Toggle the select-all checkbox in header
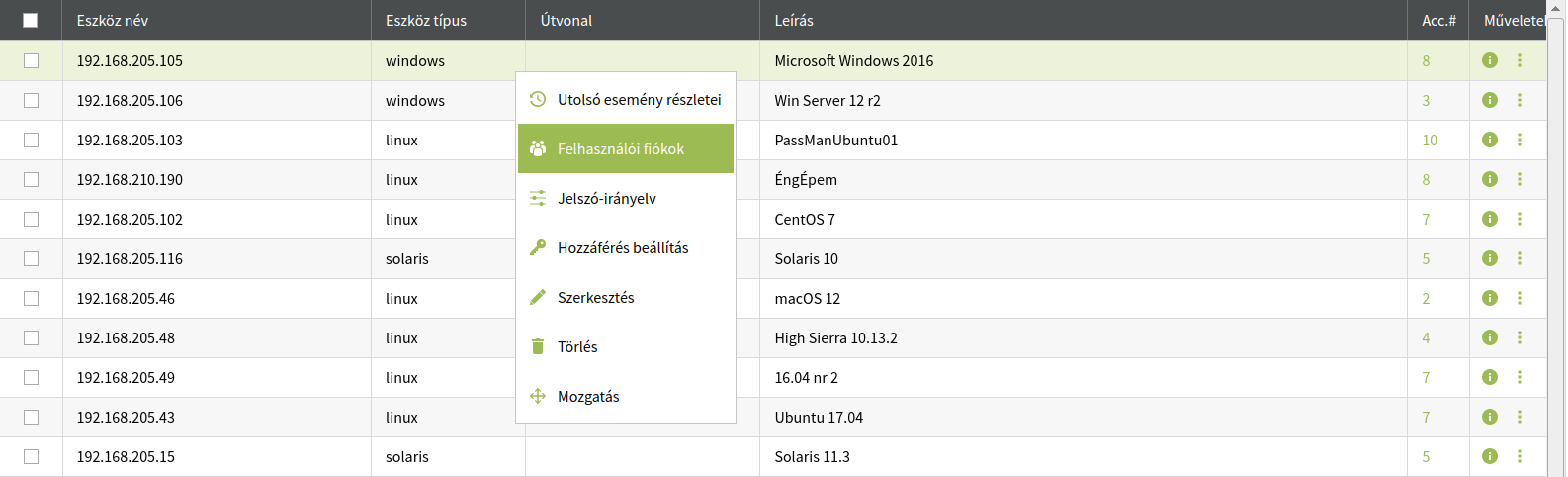Screen dimensions: 1568x477 point(31,20)
